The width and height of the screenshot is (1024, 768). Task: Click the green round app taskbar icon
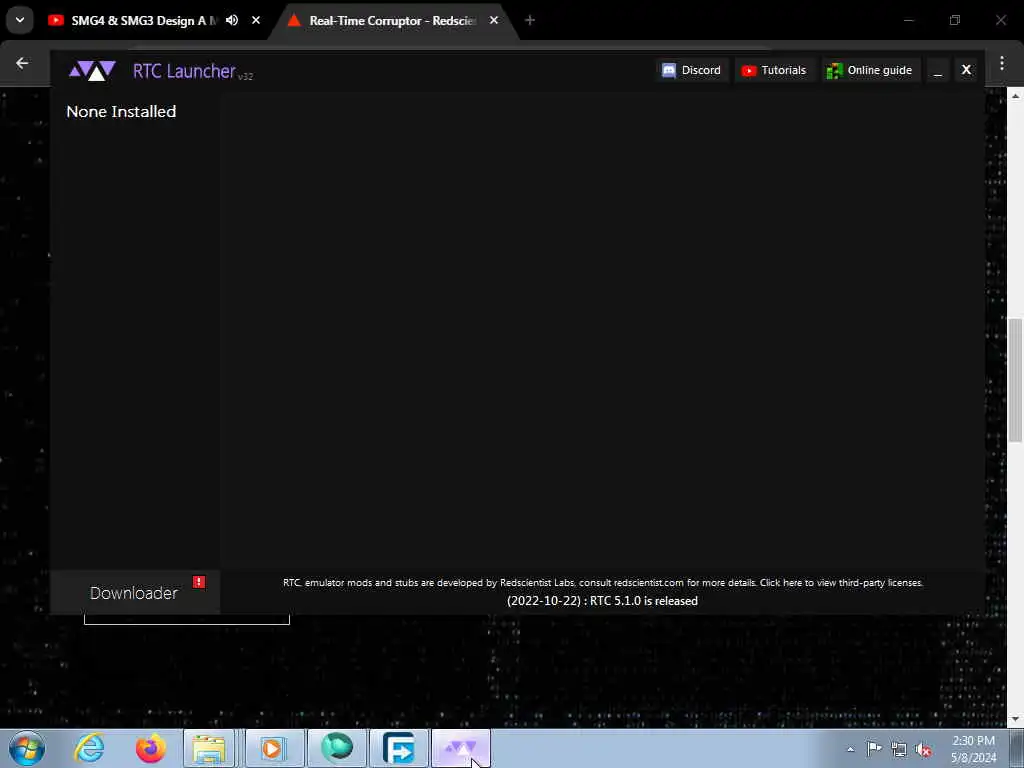click(337, 748)
